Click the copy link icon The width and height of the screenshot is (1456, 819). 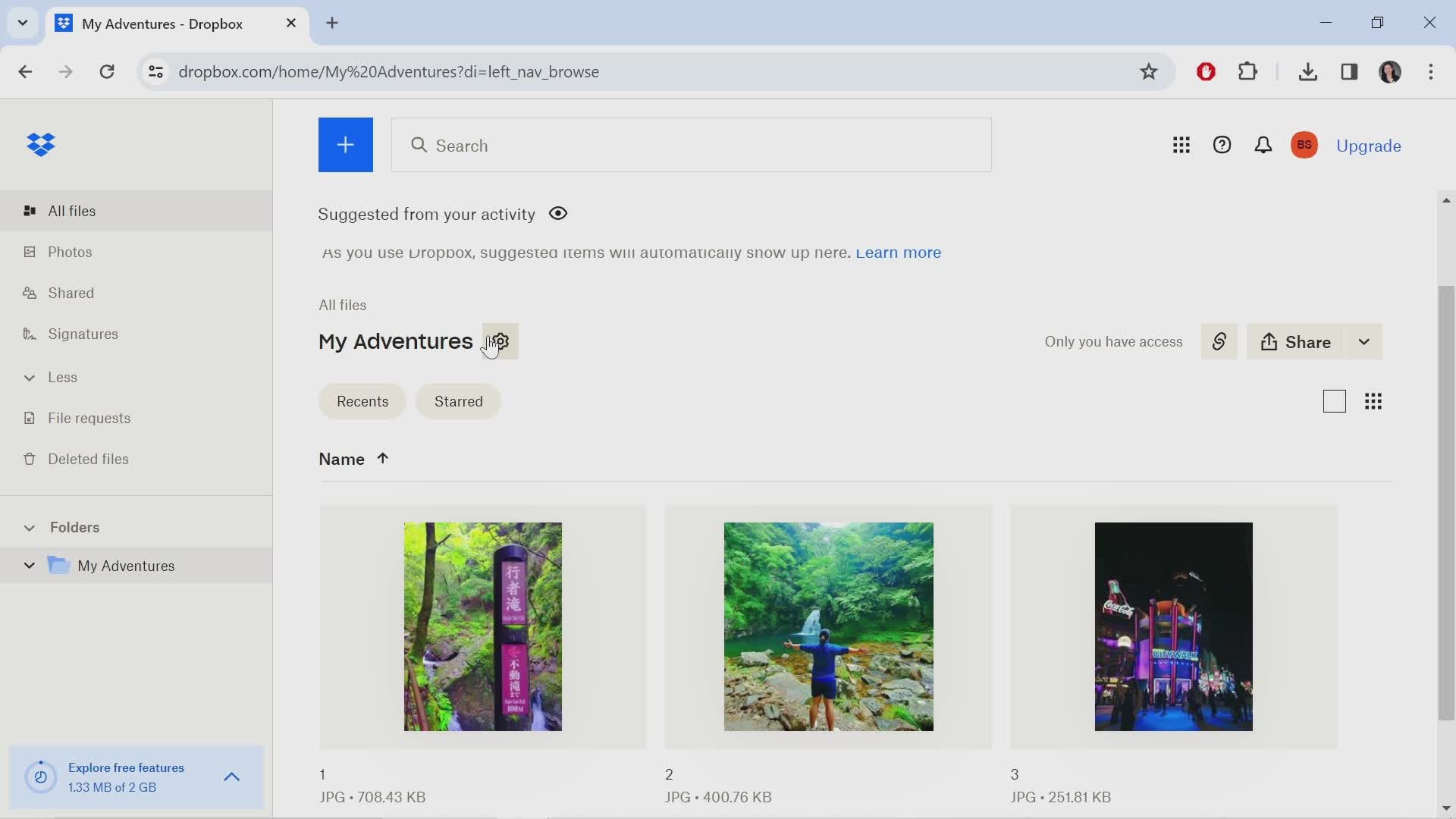pos(1219,341)
